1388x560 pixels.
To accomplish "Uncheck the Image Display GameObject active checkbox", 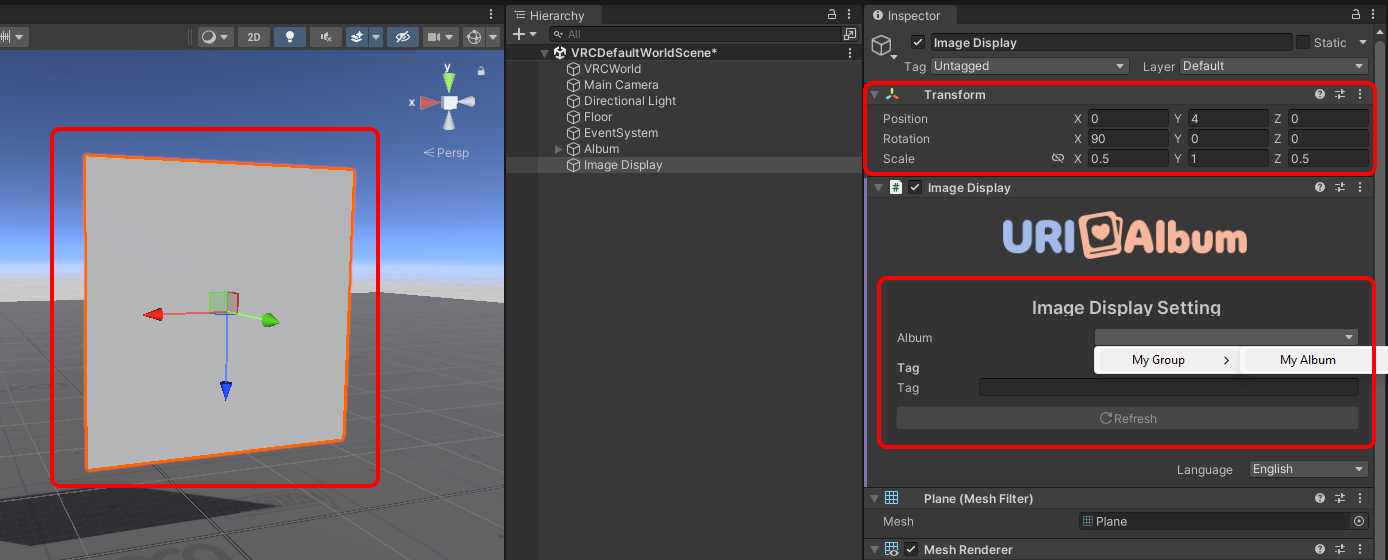I will [918, 42].
